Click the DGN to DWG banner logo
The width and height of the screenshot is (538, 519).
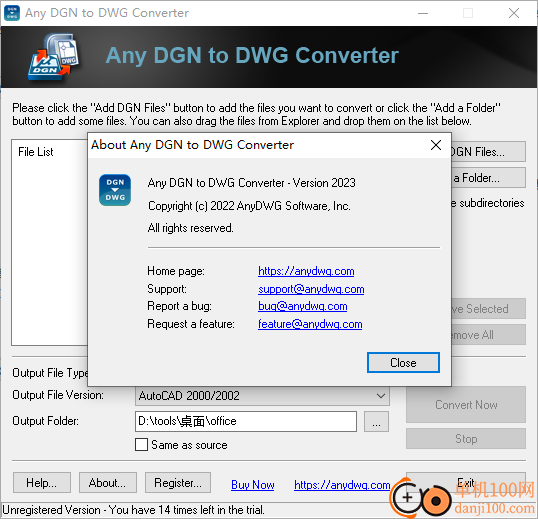pos(54,57)
